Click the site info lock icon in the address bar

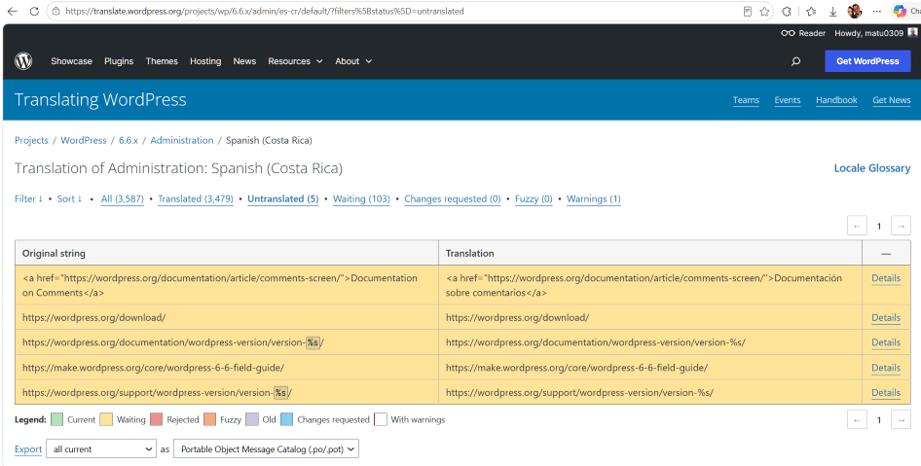pyautogui.click(x=56, y=11)
